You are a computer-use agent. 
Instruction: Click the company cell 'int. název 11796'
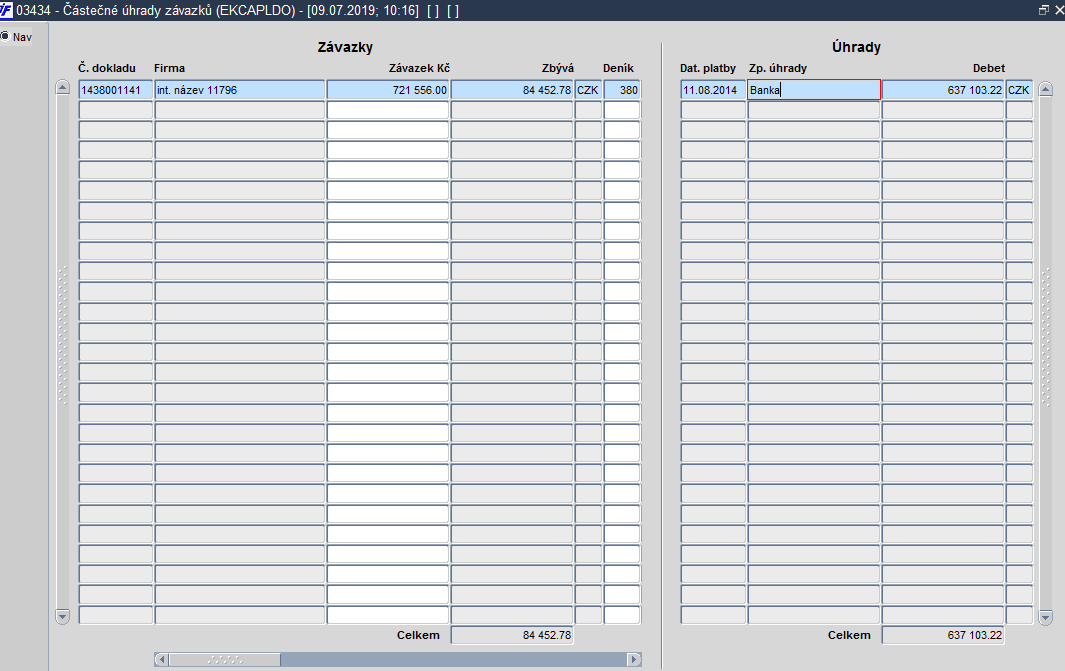(x=240, y=90)
